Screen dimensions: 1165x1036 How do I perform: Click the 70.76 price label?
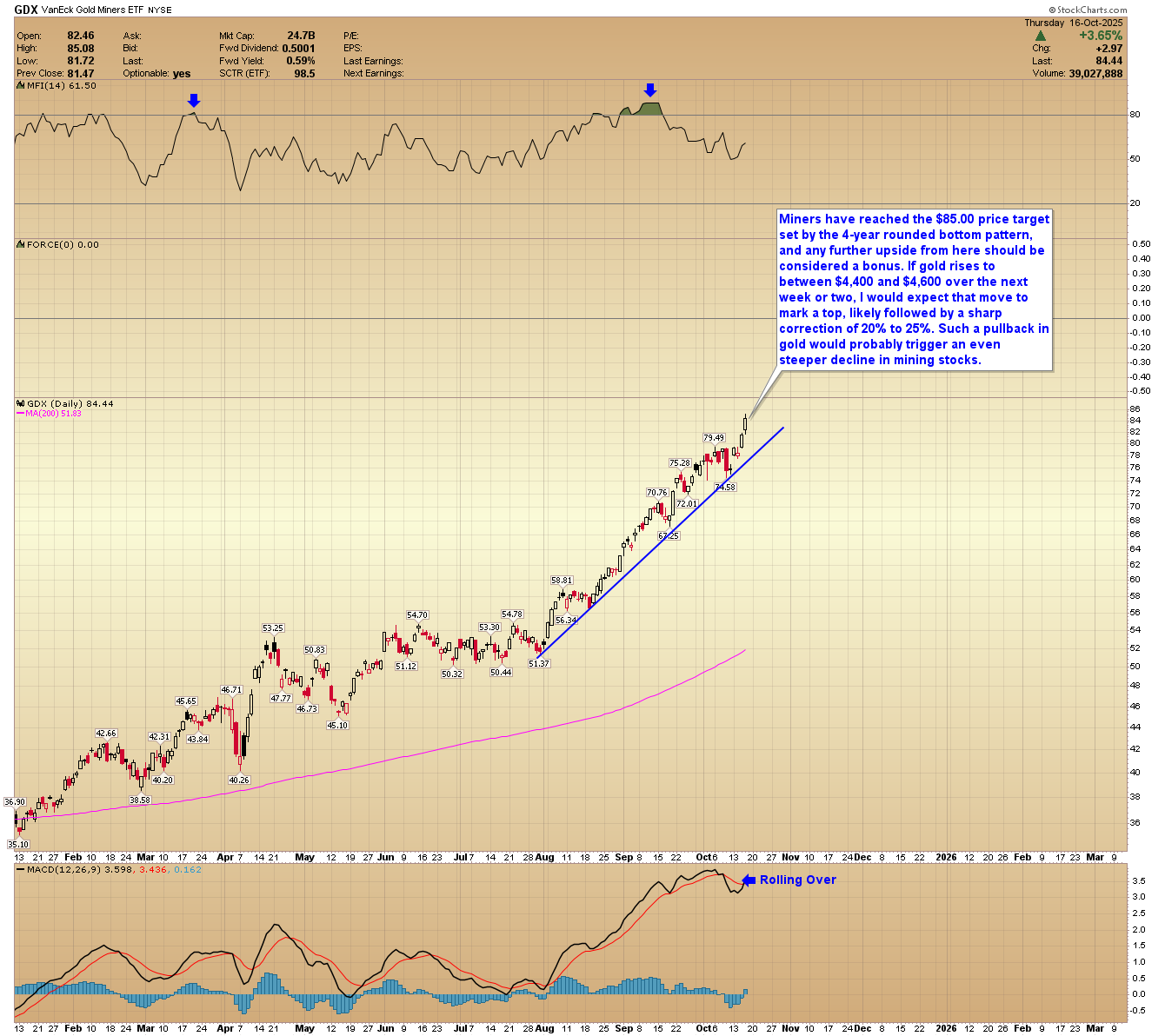(x=657, y=493)
